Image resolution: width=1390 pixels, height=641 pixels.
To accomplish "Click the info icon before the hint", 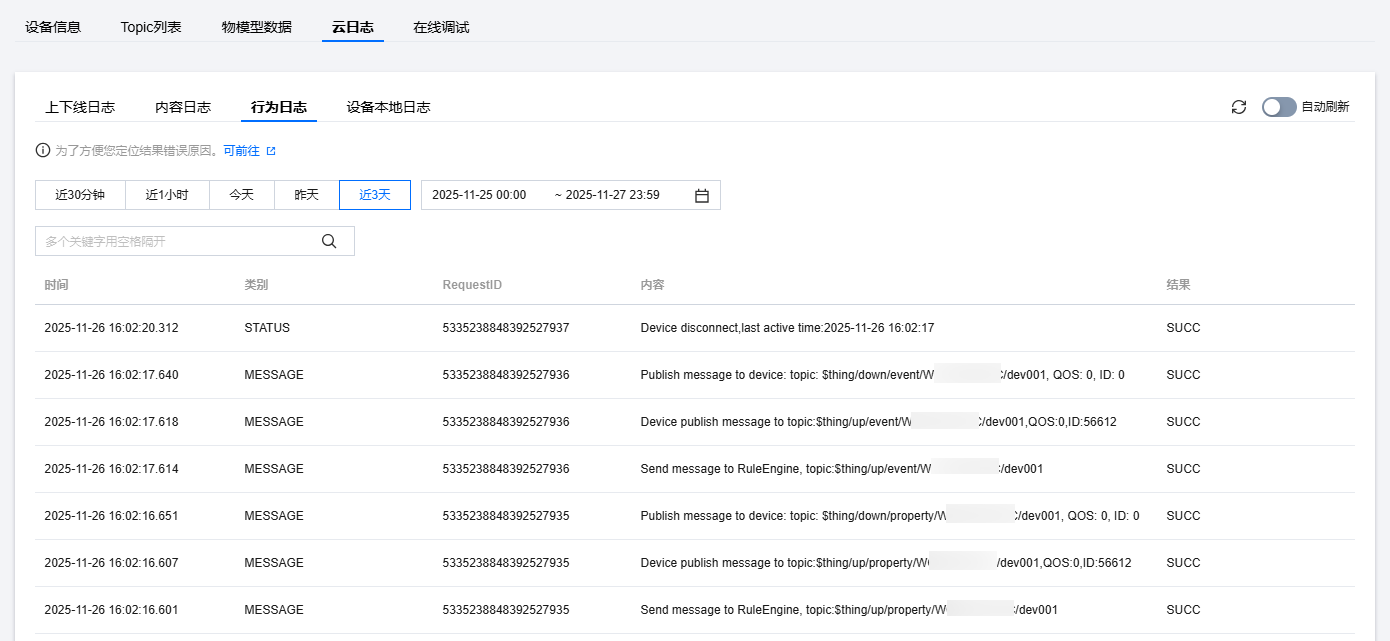I will tap(43, 151).
